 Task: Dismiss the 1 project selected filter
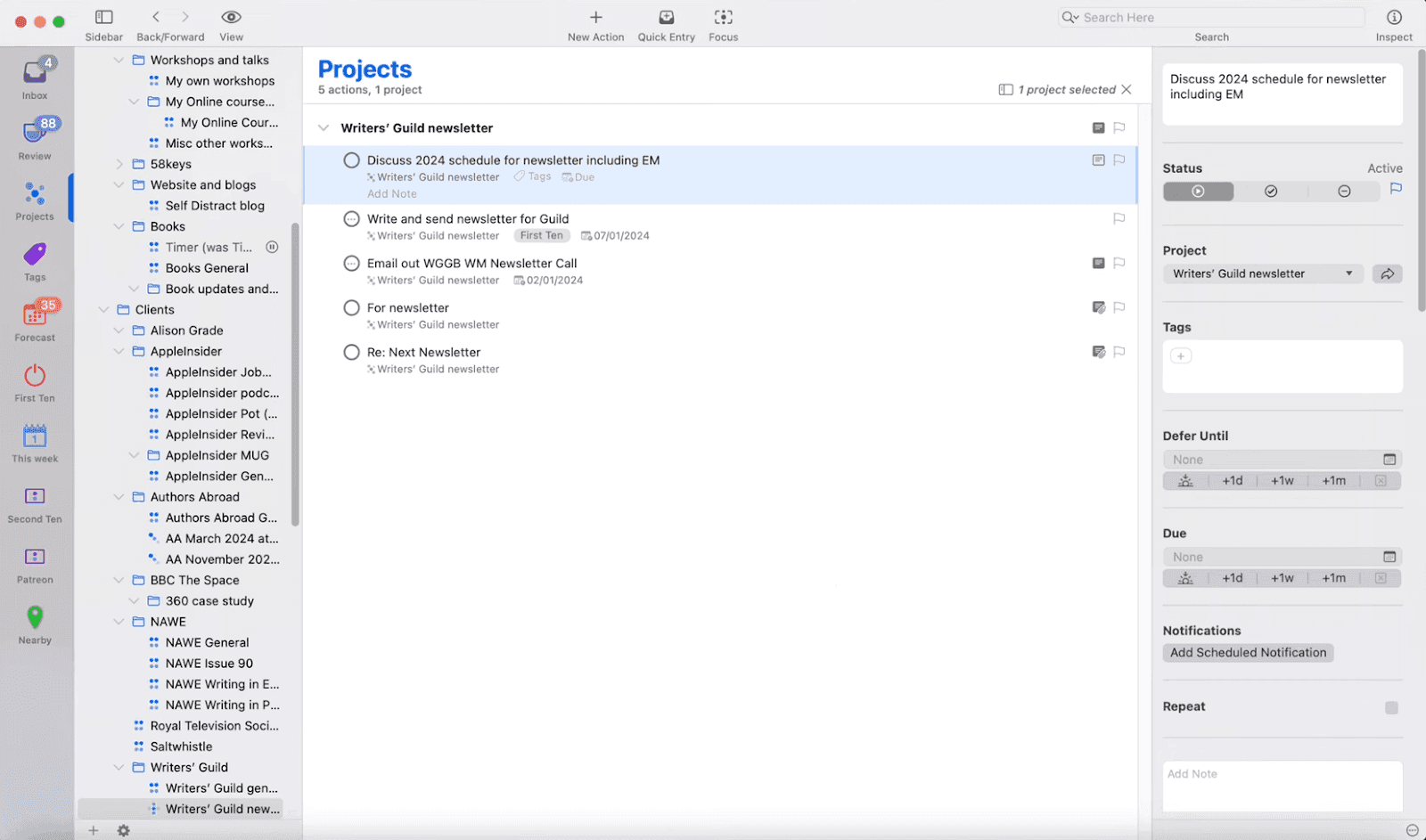tap(1127, 89)
